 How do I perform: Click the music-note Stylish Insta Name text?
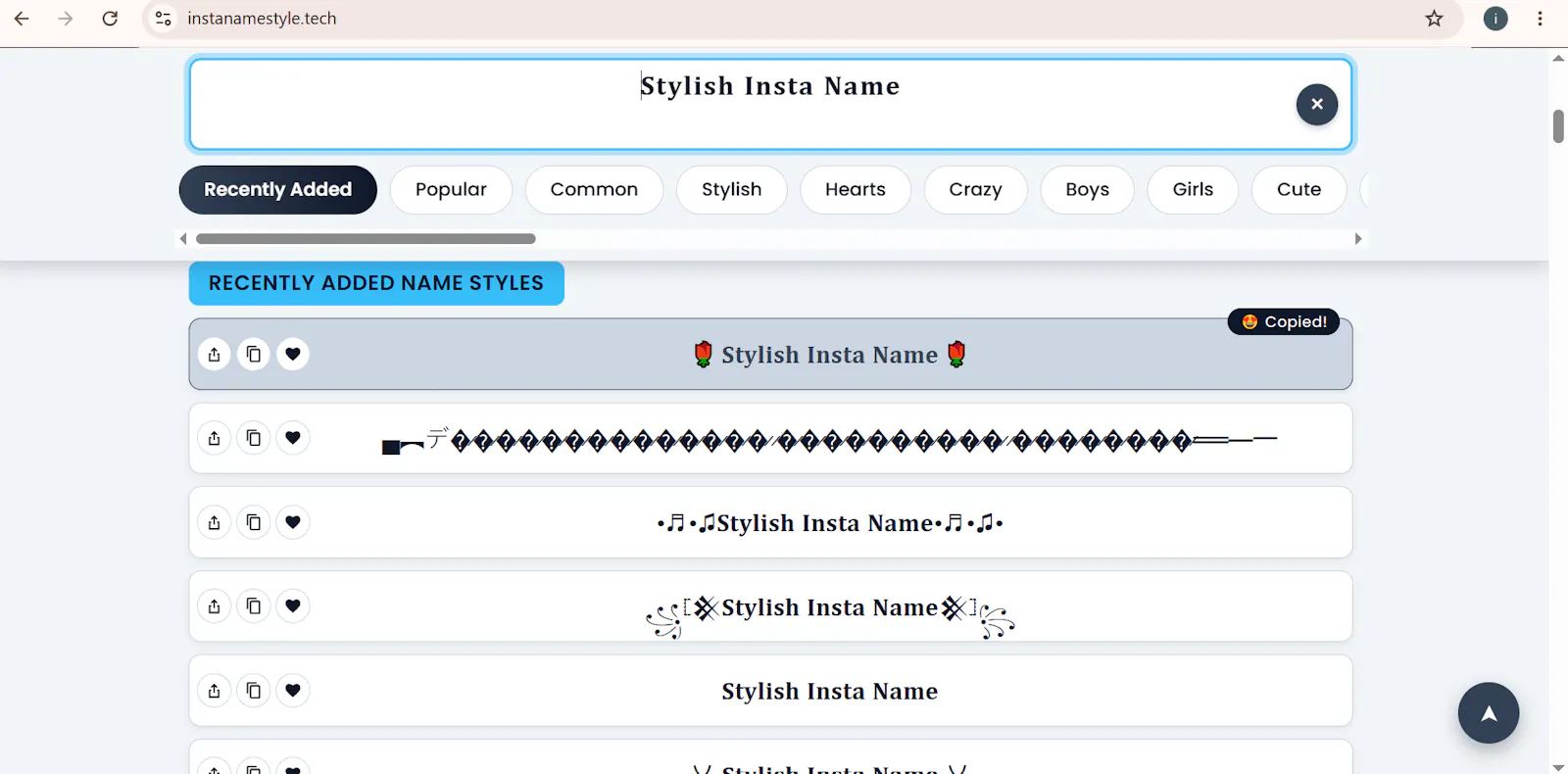pyautogui.click(x=830, y=523)
